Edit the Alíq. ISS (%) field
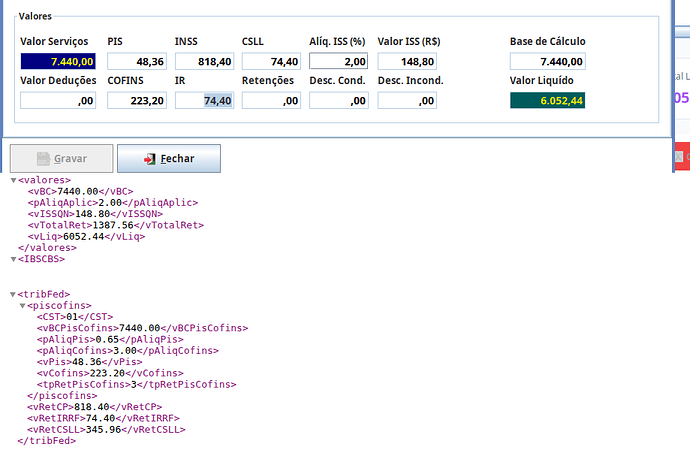The height and width of the screenshot is (458, 690). [339, 62]
